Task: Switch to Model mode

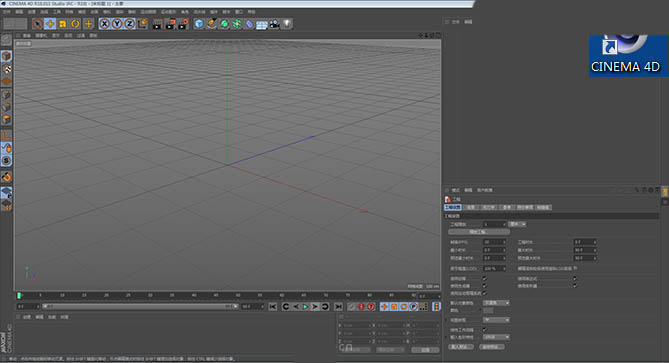Action: pyautogui.click(x=6, y=56)
